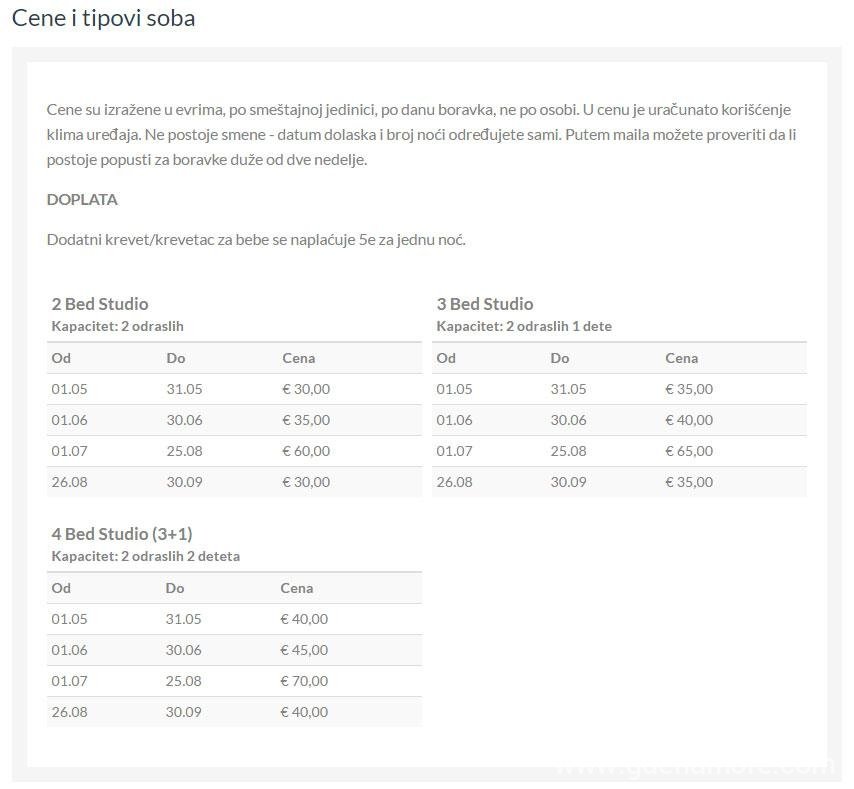The image size is (854, 789).
Task: Click the € 60,00 price cell
Action: [306, 451]
